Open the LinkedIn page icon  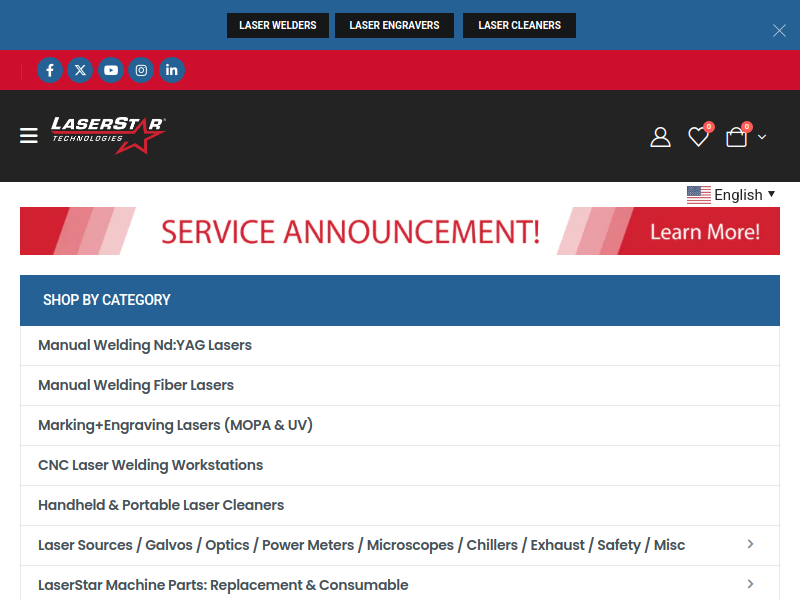click(172, 70)
